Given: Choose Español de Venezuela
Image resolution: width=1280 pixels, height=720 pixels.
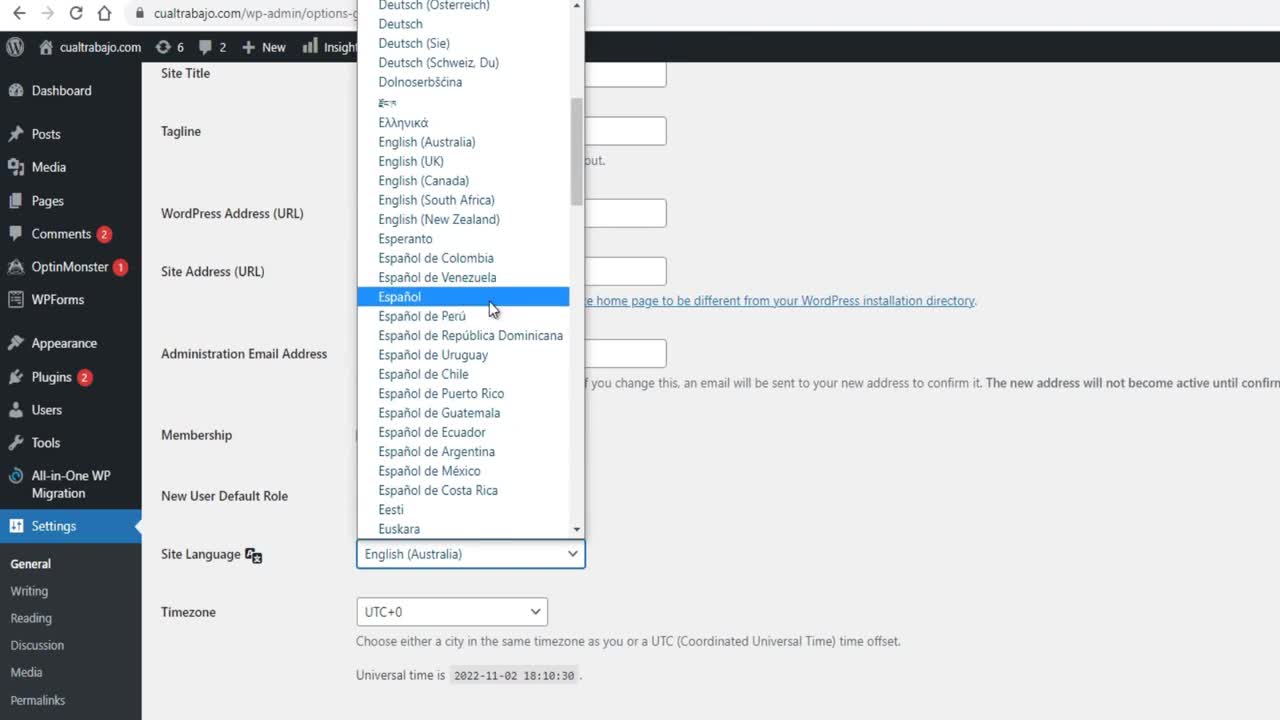Looking at the screenshot, I should 463,277.
